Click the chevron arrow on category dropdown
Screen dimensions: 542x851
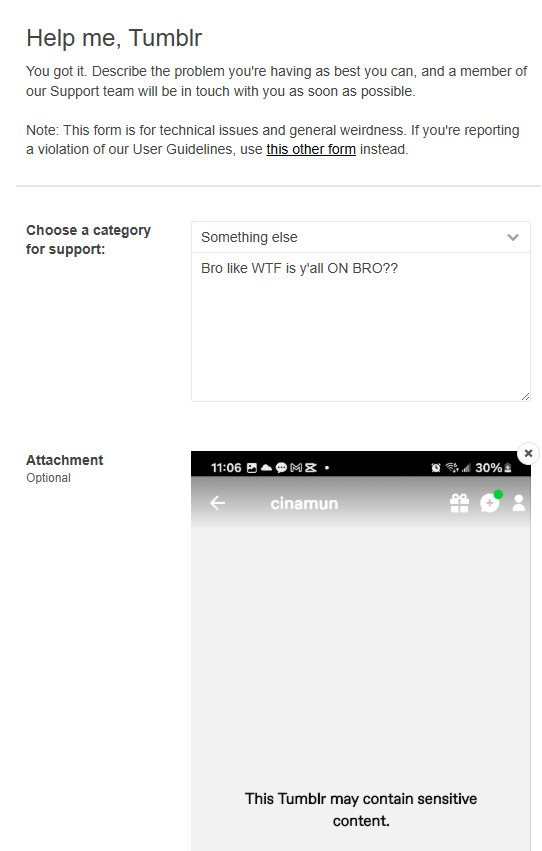513,237
